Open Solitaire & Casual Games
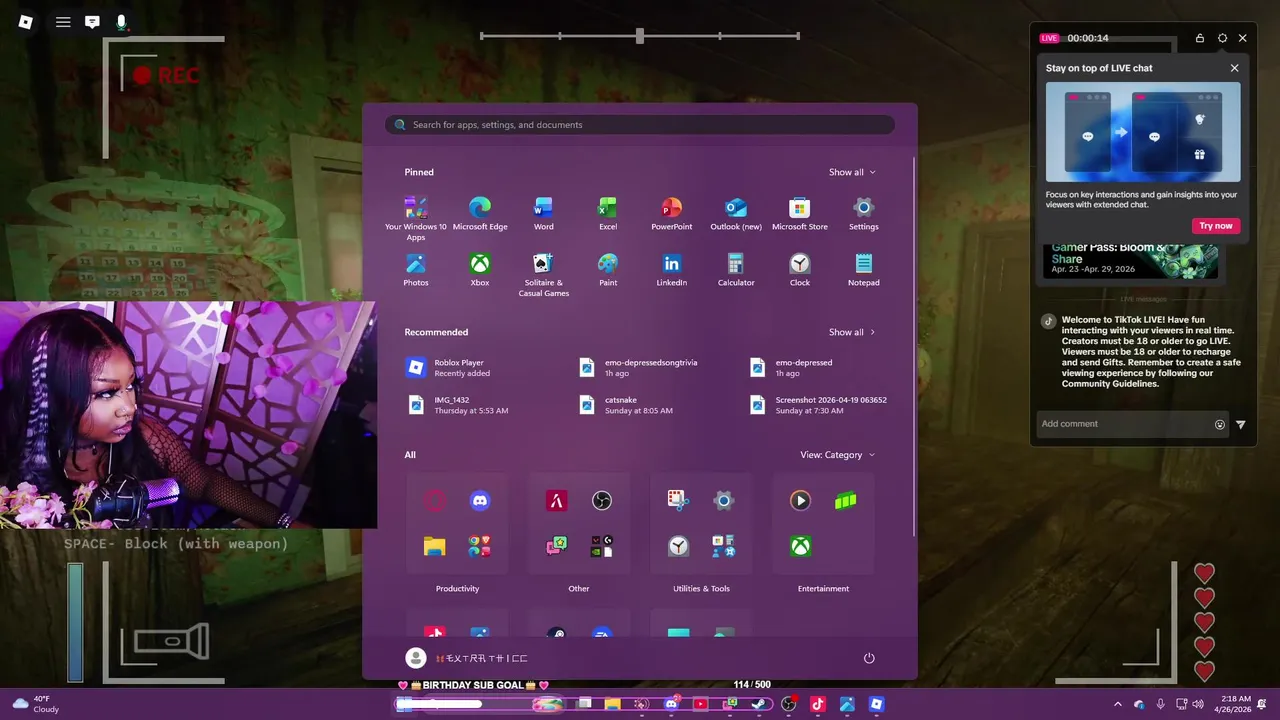The image size is (1280, 720). click(543, 275)
